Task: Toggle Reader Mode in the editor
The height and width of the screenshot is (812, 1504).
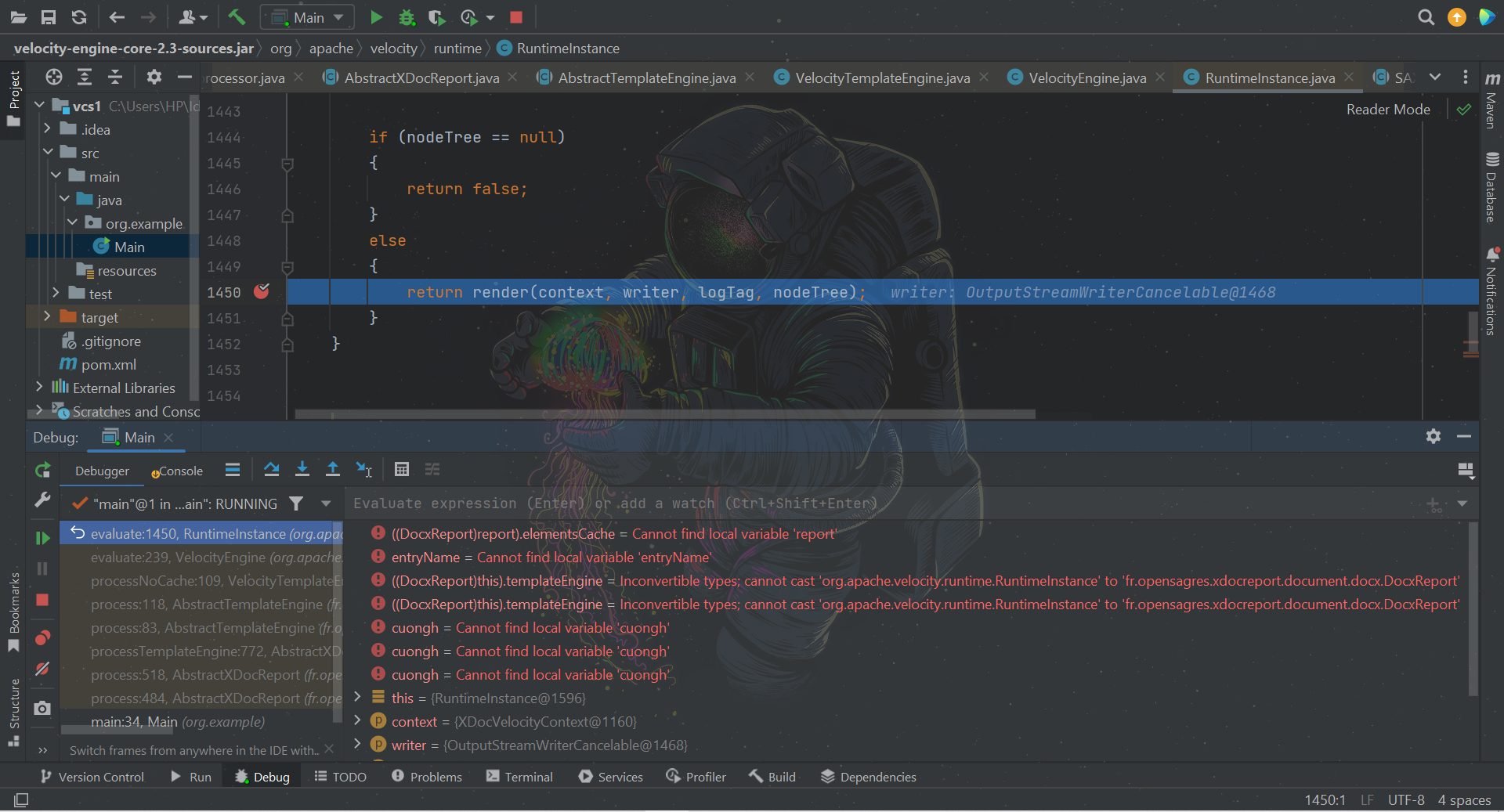Action: 1388,110
